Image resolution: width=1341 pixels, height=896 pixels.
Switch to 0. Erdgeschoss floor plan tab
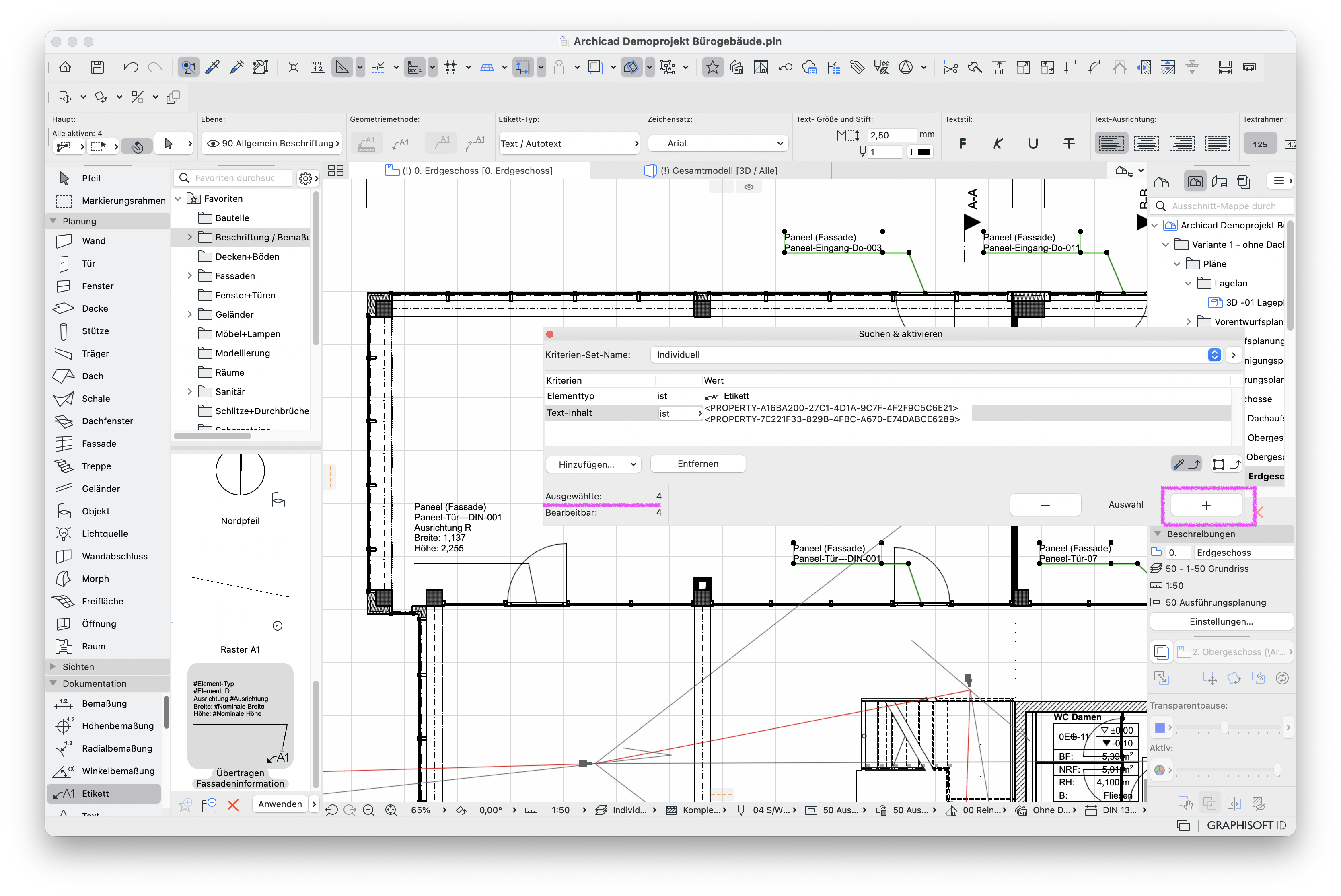(x=469, y=171)
